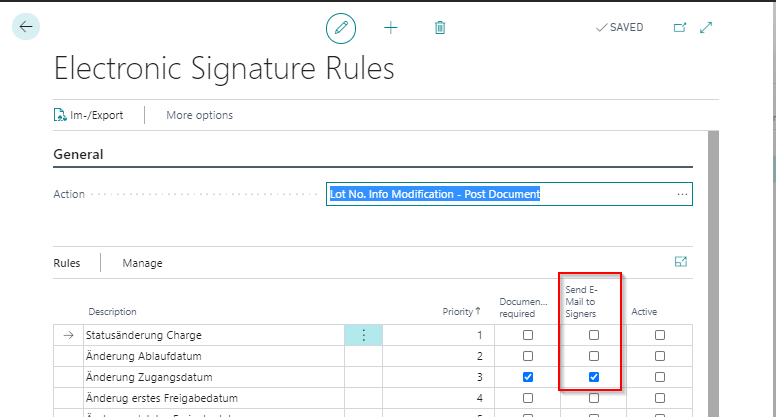The image size is (776, 417).
Task: Toggle Document required for Statusänderung Charge
Action: (x=528, y=335)
